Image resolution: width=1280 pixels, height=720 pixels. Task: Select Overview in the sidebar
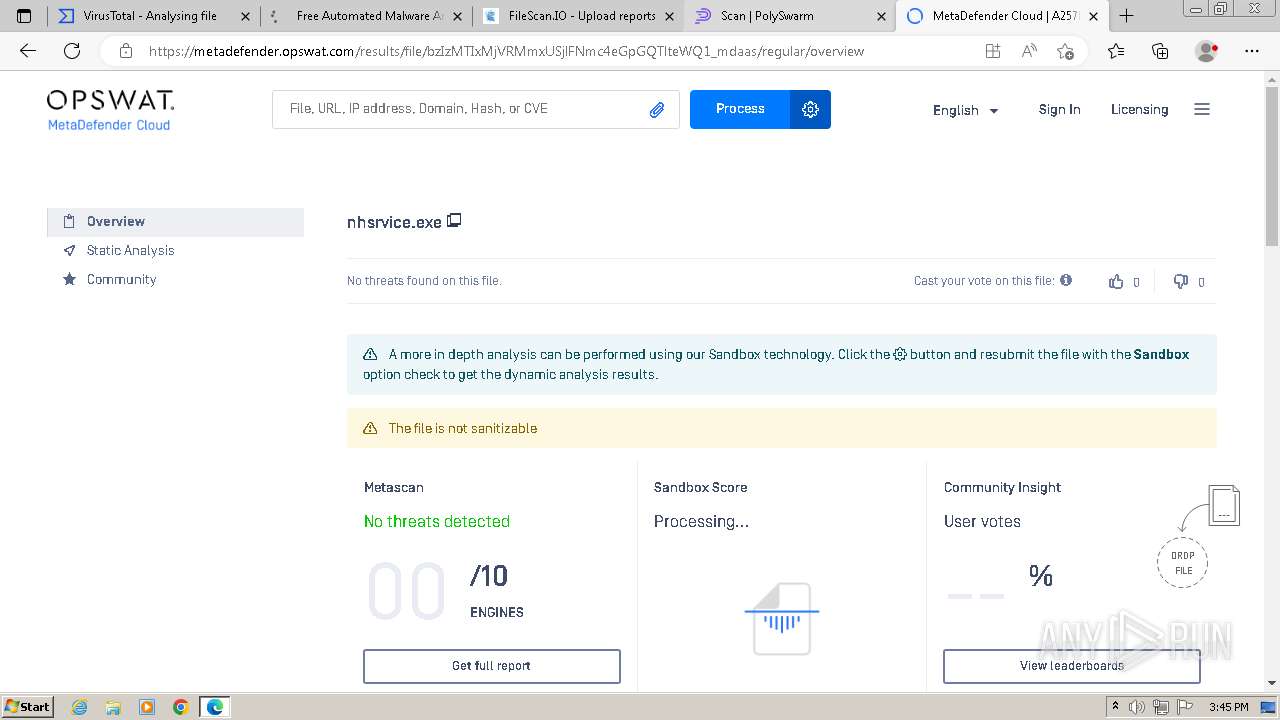point(175,222)
